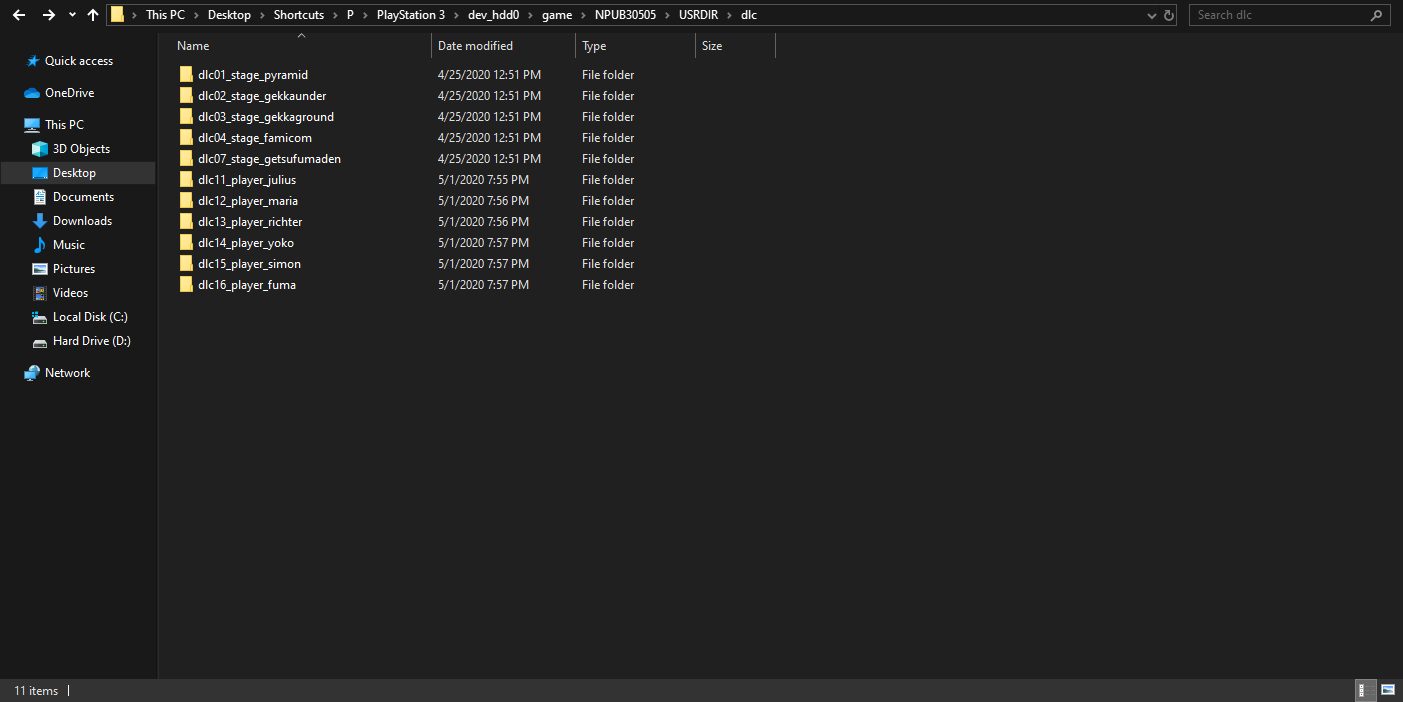The height and width of the screenshot is (702, 1403).
Task: Go up one folder level
Action: click(x=93, y=15)
